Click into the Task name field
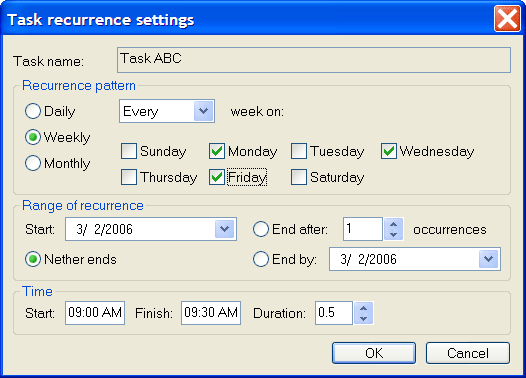The width and height of the screenshot is (526, 378). coord(314,60)
